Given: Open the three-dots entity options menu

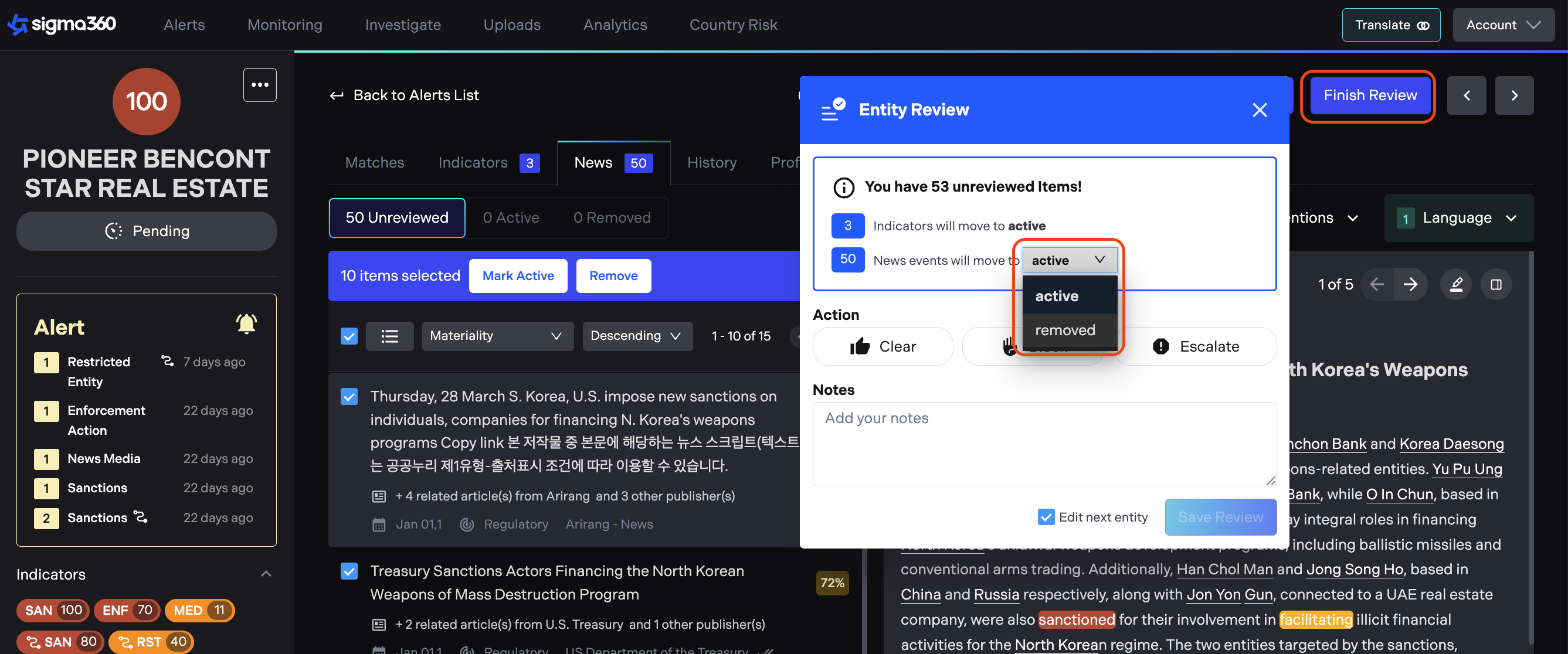Looking at the screenshot, I should click(260, 84).
